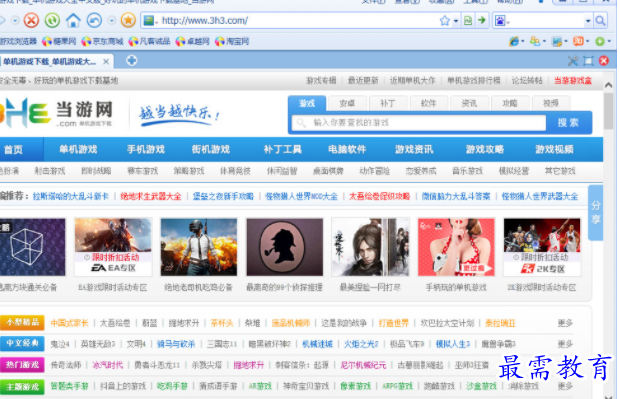Image resolution: width=620 pixels, height=399 pixels.
Task: Click the page scrollbar up arrow
Action: tap(609, 85)
